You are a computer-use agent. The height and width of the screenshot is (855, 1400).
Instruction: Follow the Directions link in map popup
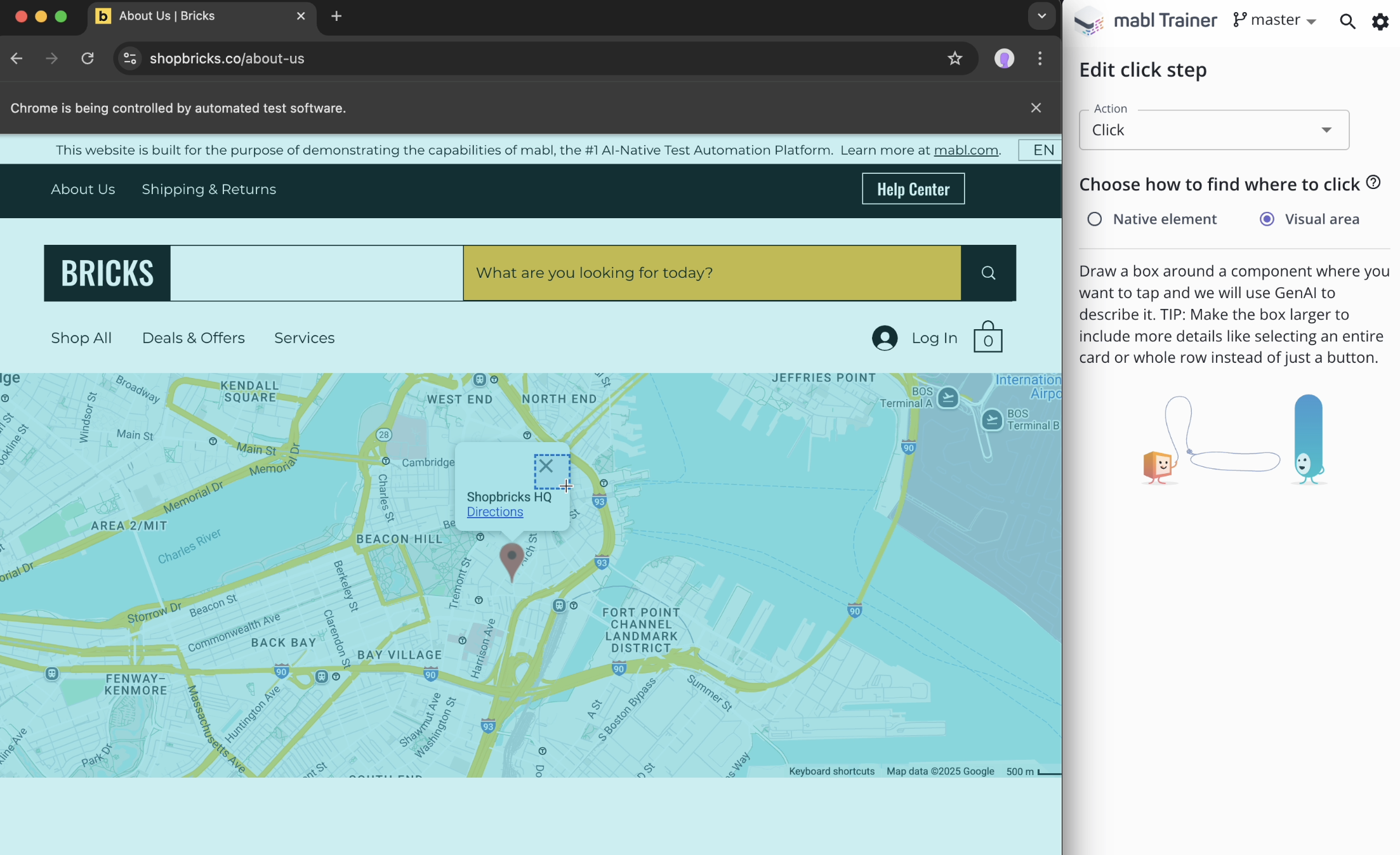click(x=495, y=512)
